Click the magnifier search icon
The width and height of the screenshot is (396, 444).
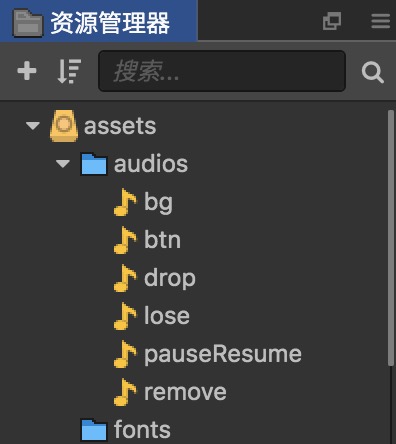372,72
